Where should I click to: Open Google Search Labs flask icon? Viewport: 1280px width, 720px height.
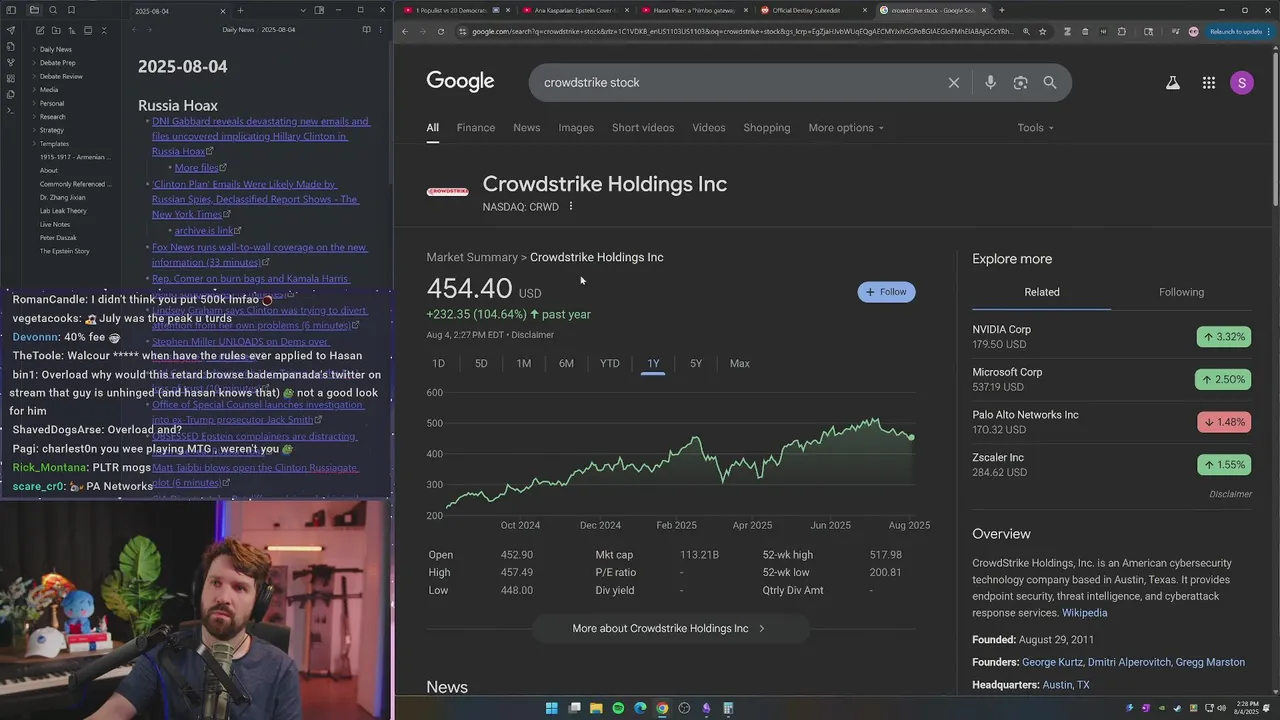point(1173,83)
